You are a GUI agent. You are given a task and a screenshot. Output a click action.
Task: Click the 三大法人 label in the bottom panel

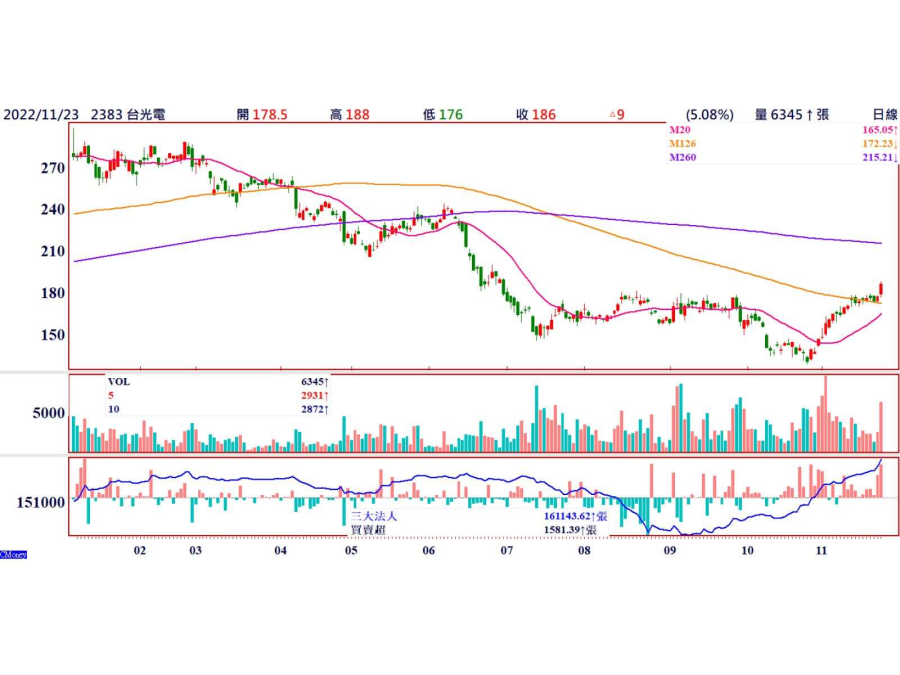pyautogui.click(x=374, y=516)
